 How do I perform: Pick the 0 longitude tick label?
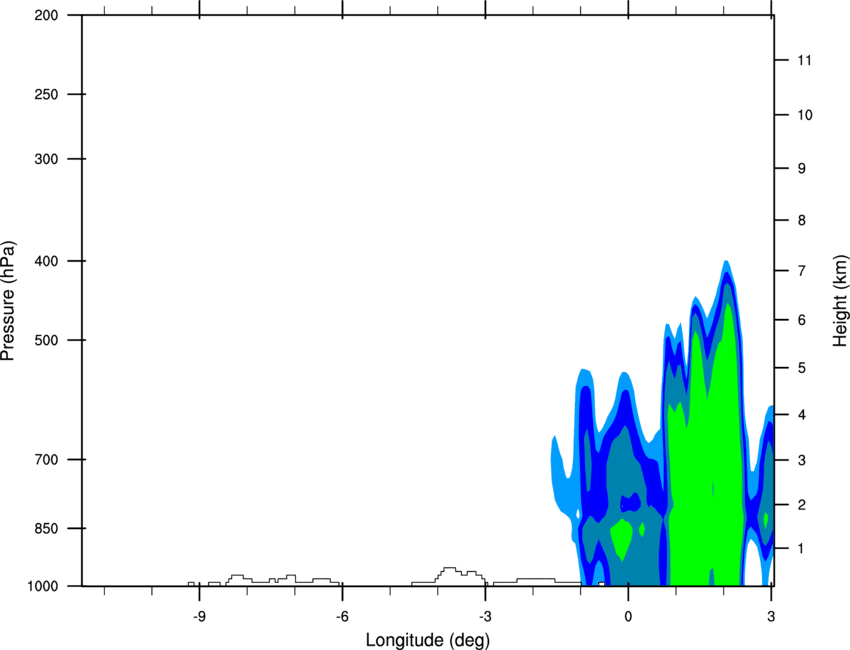pyautogui.click(x=628, y=617)
